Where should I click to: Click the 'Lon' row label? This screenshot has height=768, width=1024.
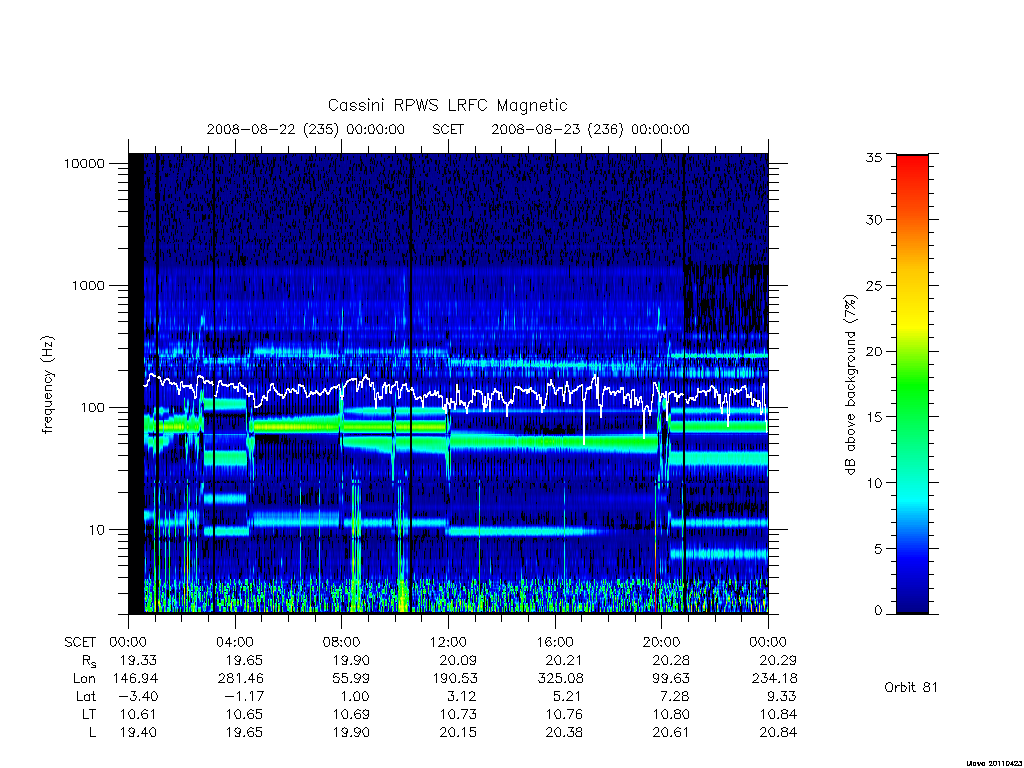point(84,679)
